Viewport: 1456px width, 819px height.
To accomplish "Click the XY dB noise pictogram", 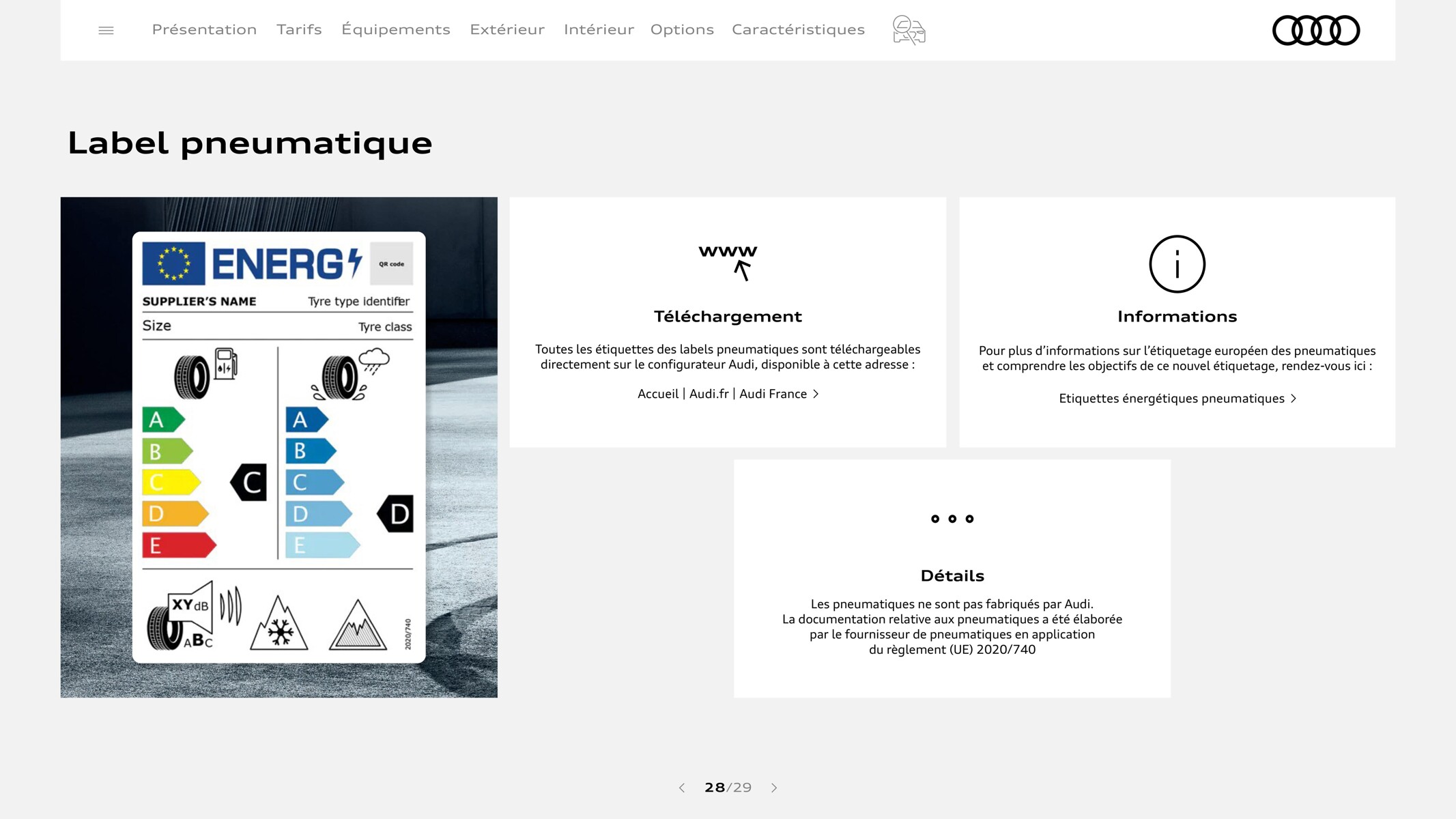I will click(x=194, y=617).
